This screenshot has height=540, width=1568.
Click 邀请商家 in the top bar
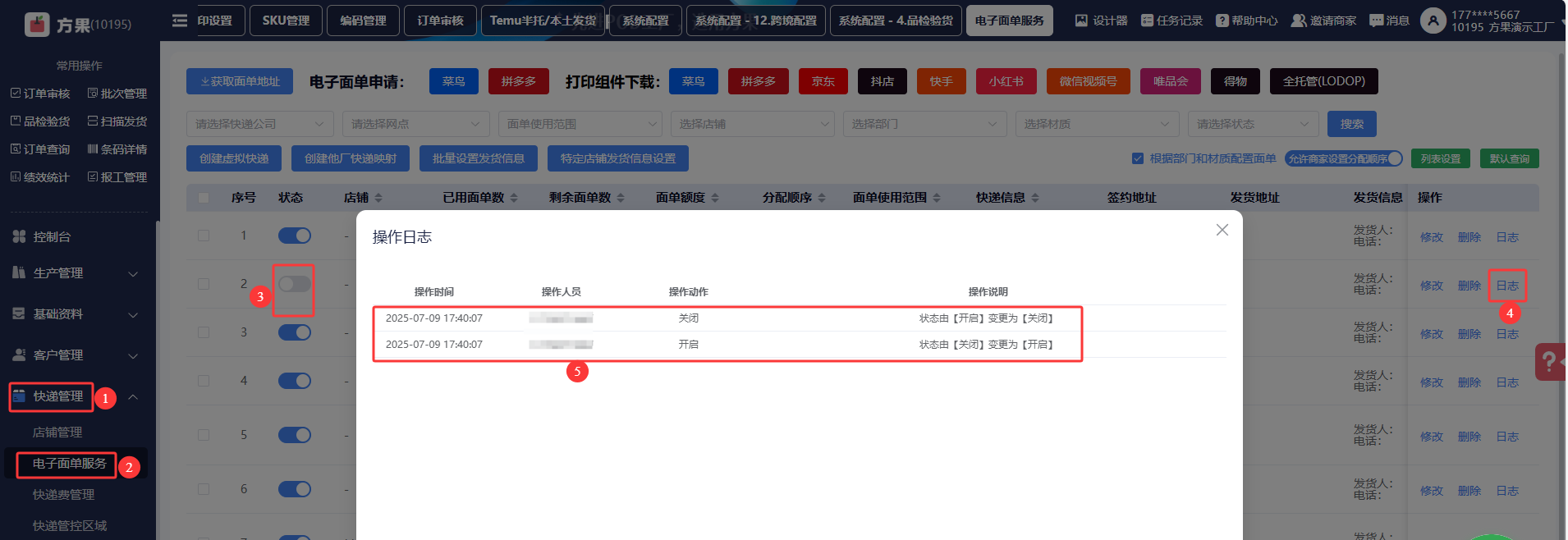tap(1323, 21)
